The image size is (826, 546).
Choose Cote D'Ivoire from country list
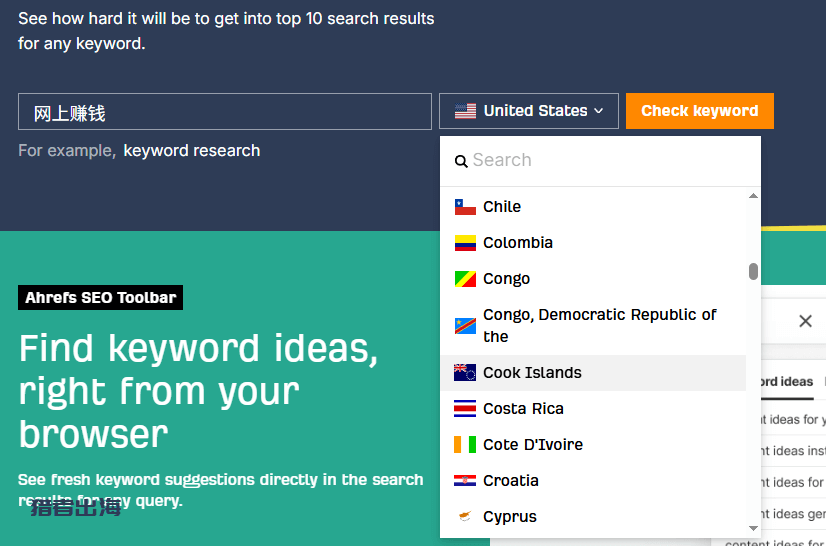[532, 445]
